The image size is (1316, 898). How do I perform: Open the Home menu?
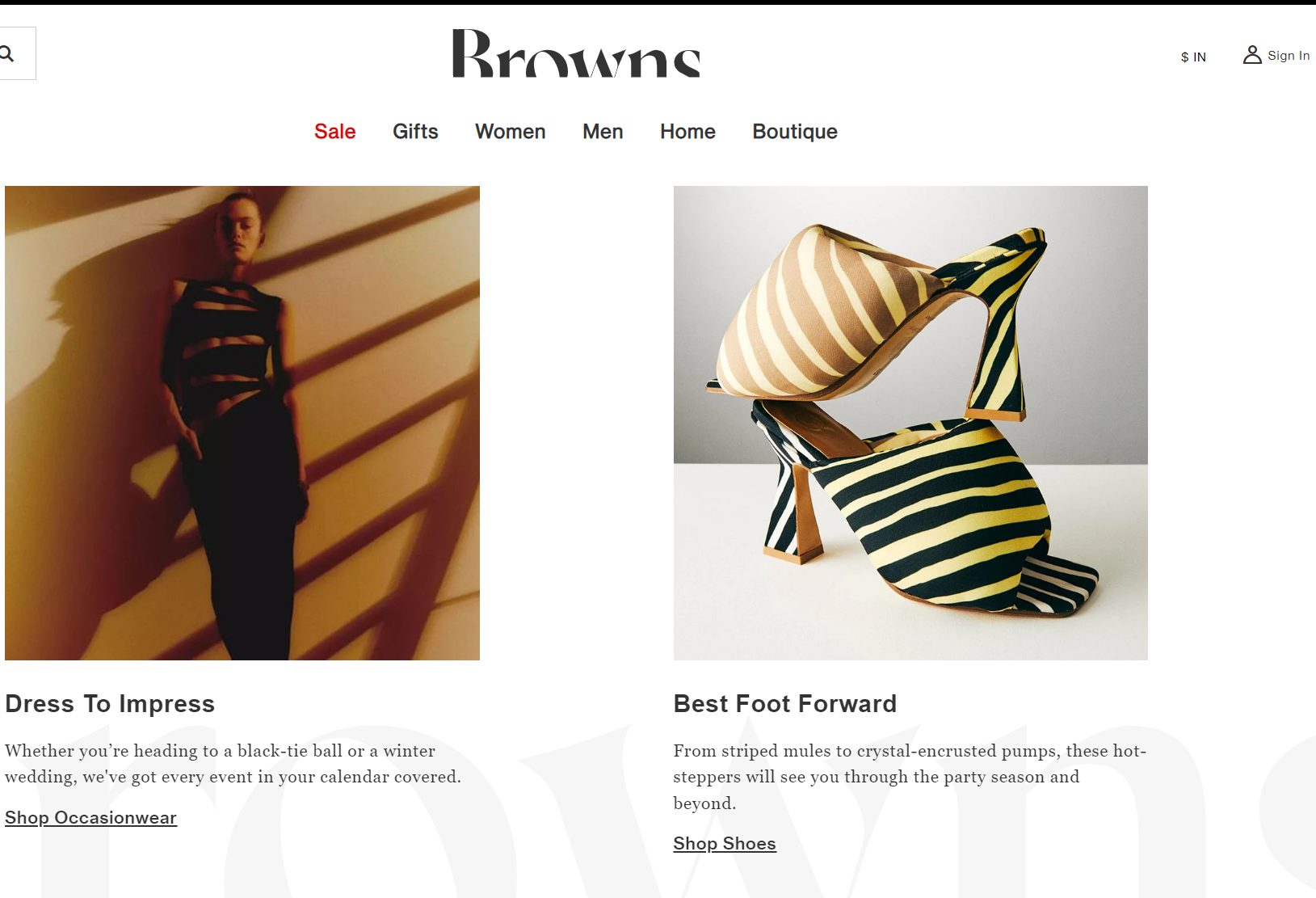[687, 131]
